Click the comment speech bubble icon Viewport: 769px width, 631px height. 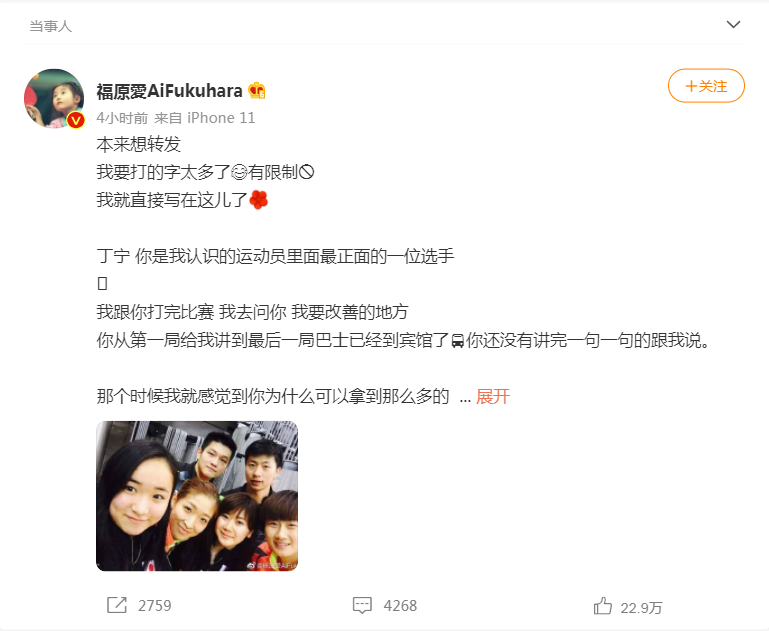pyautogui.click(x=362, y=605)
